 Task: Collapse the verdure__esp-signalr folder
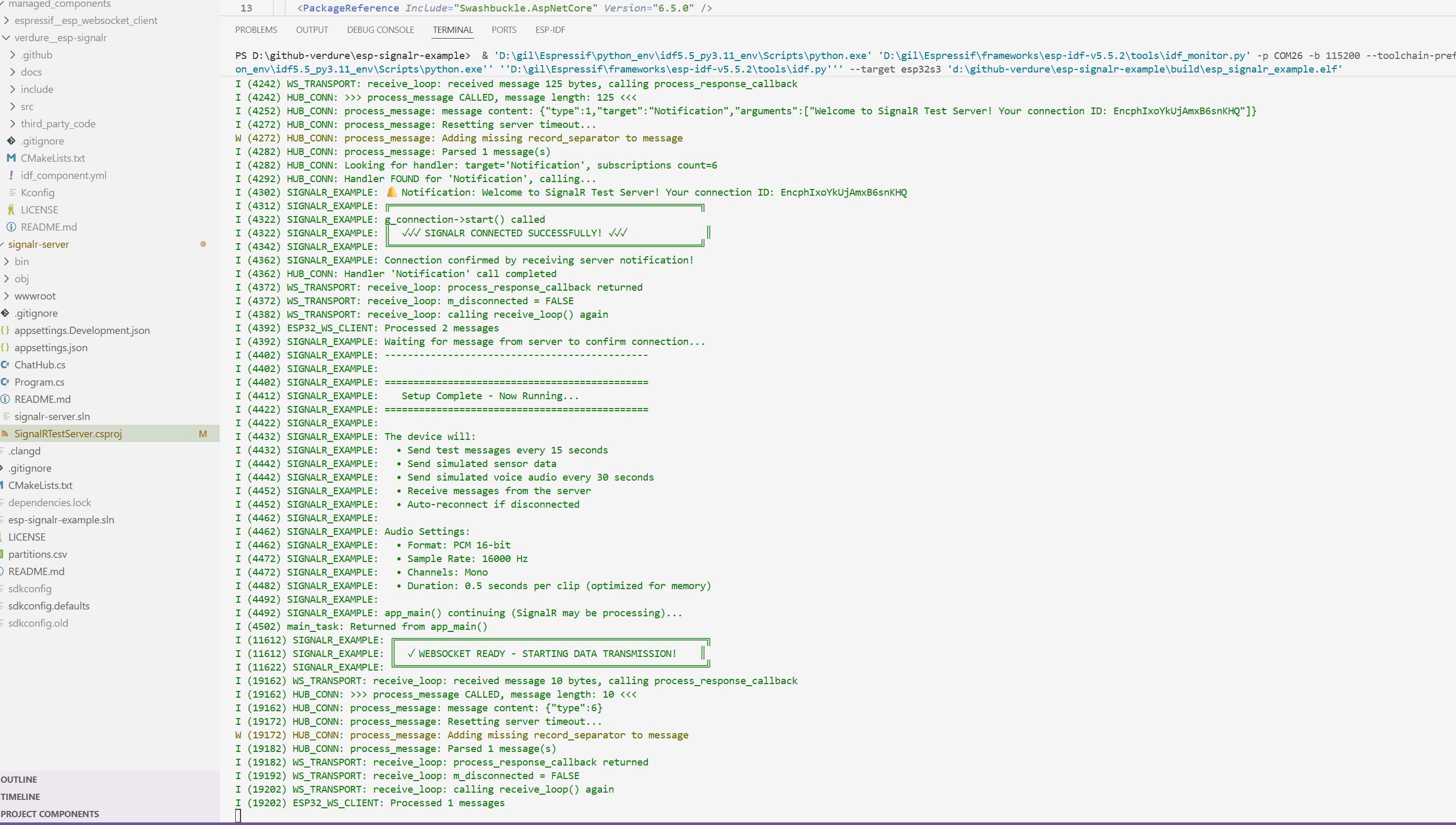60,38
